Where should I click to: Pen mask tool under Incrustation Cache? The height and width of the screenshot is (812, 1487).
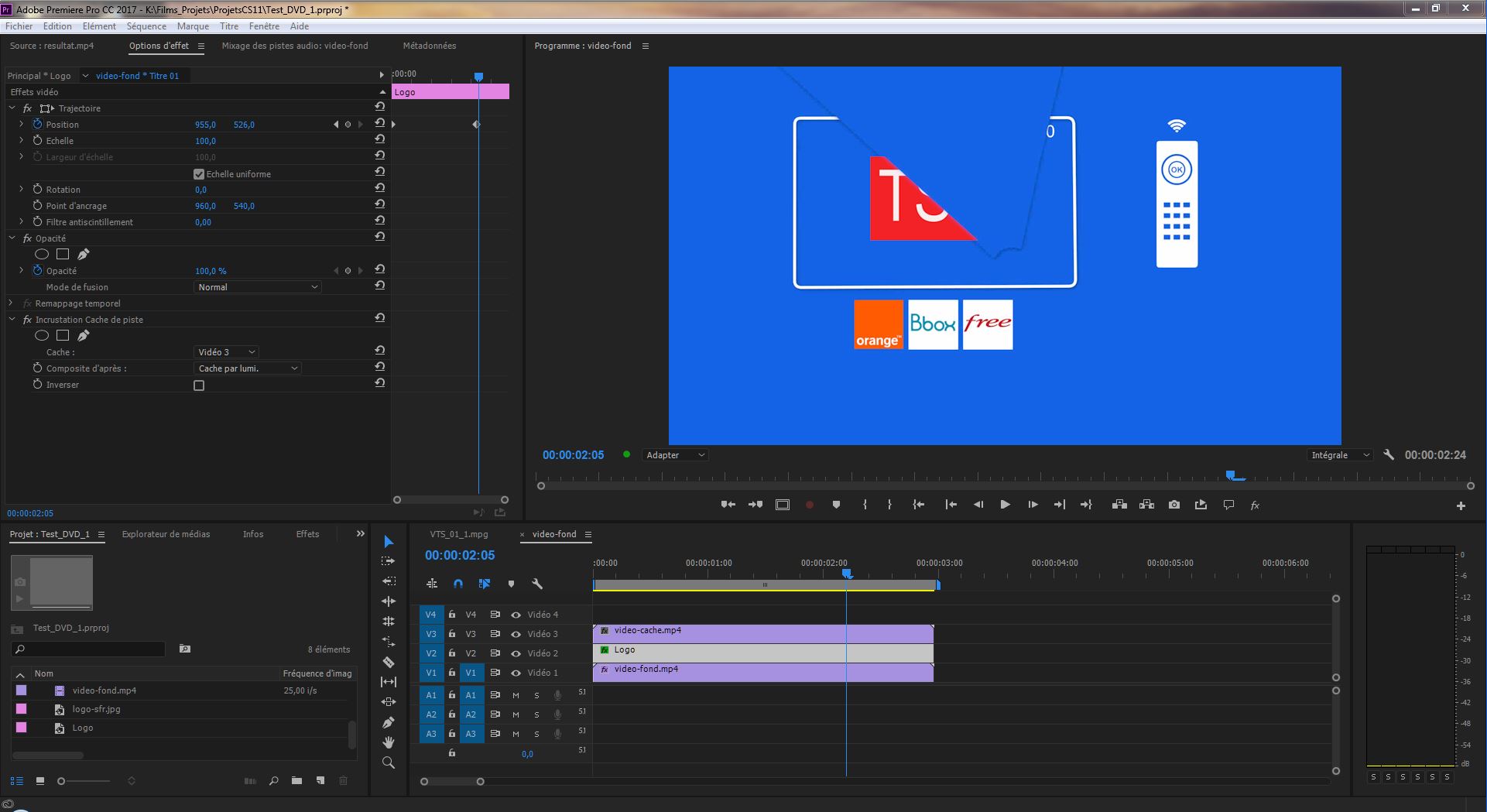(83, 335)
